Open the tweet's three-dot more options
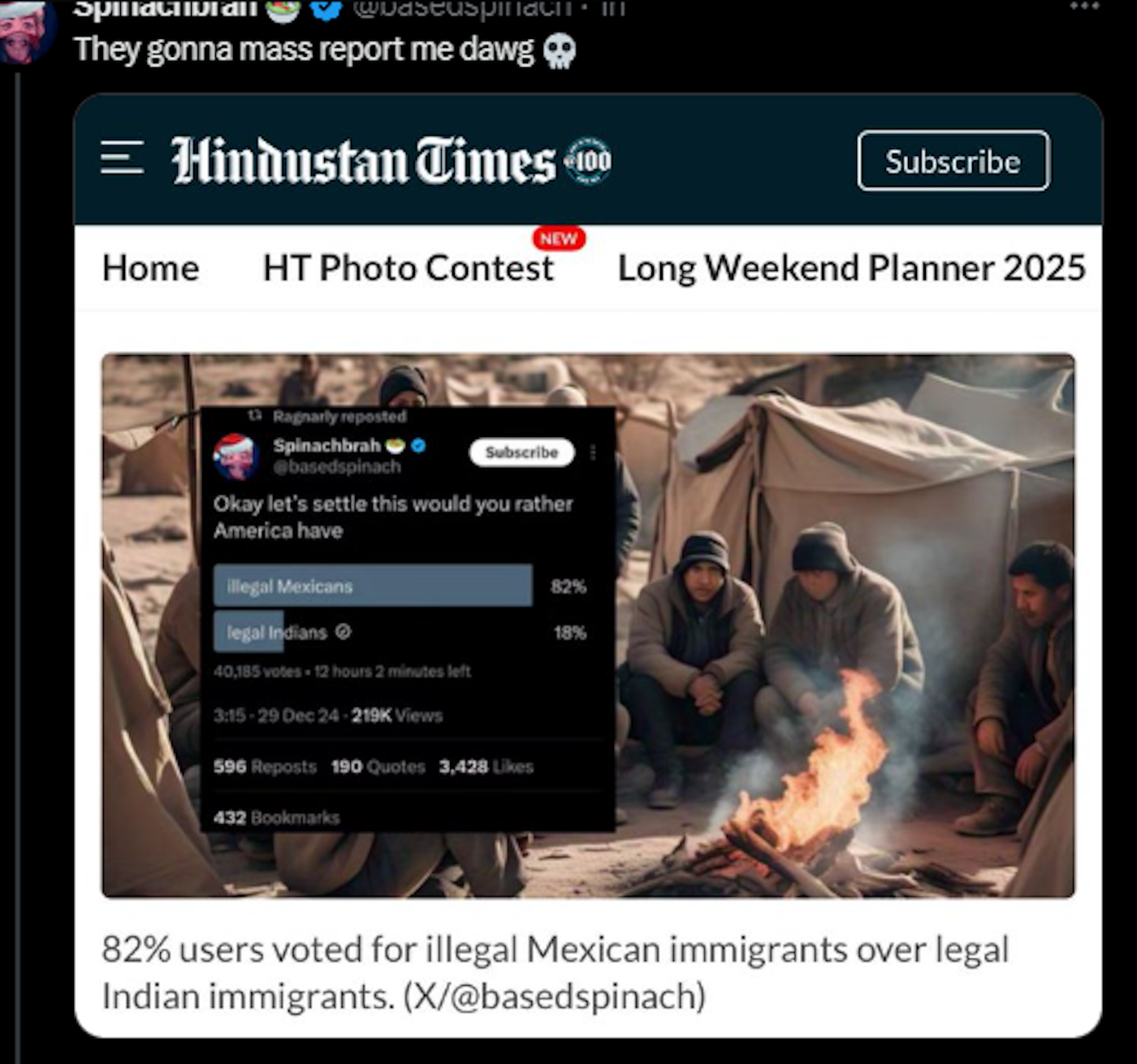This screenshot has height=1064, width=1137. pyautogui.click(x=1083, y=6)
